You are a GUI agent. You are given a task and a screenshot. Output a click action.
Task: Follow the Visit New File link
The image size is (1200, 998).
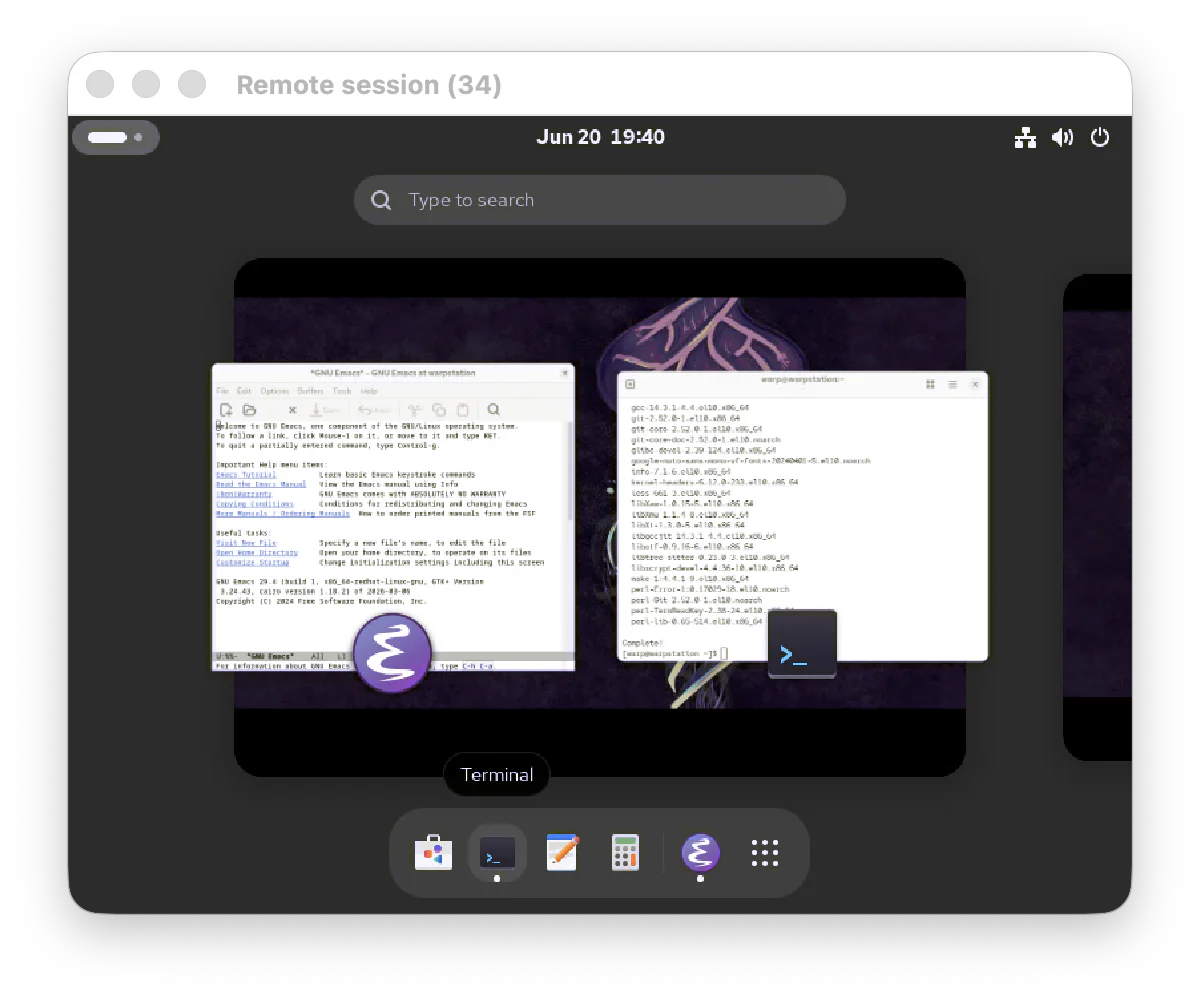pos(246,543)
